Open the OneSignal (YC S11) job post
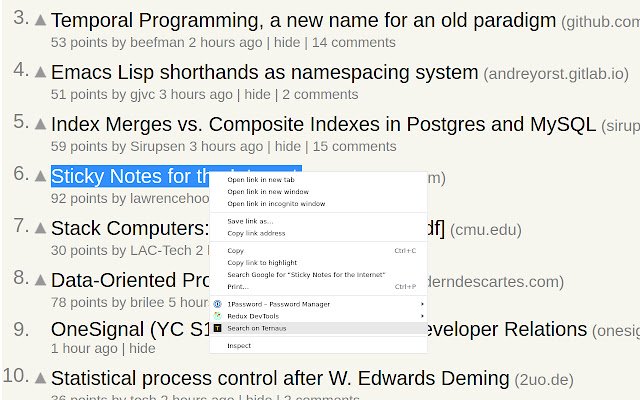 (130, 329)
